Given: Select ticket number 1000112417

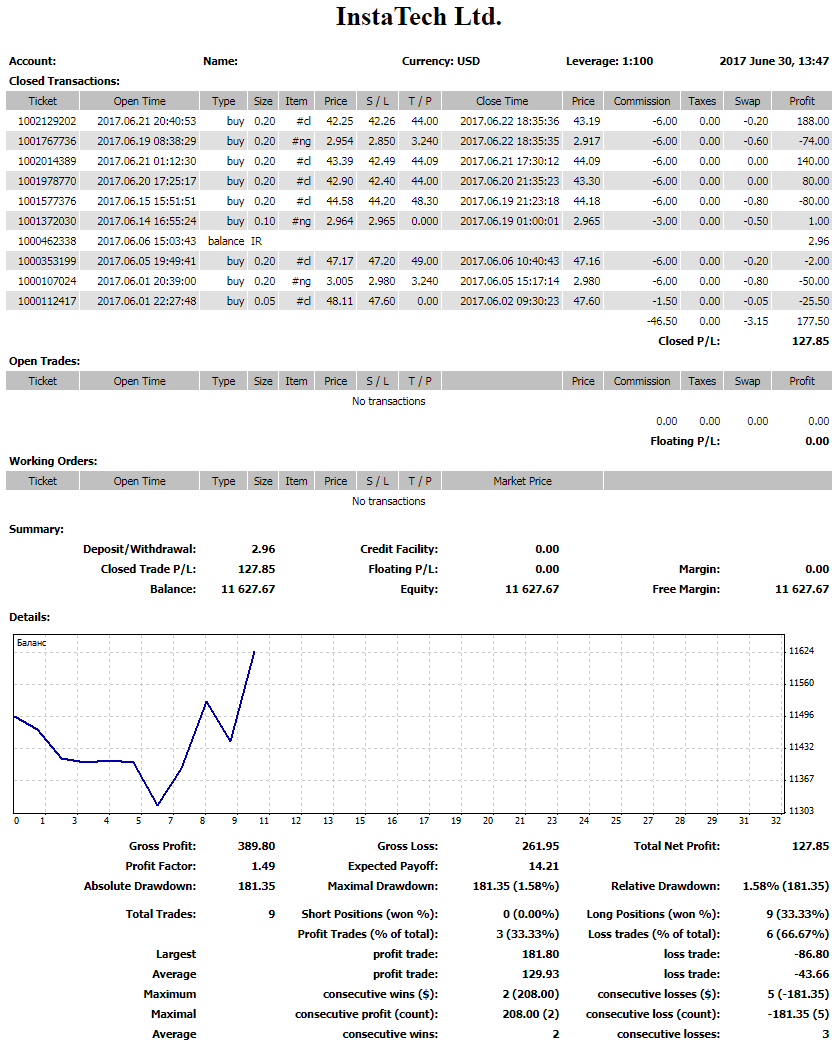Looking at the screenshot, I should pos(47,302).
